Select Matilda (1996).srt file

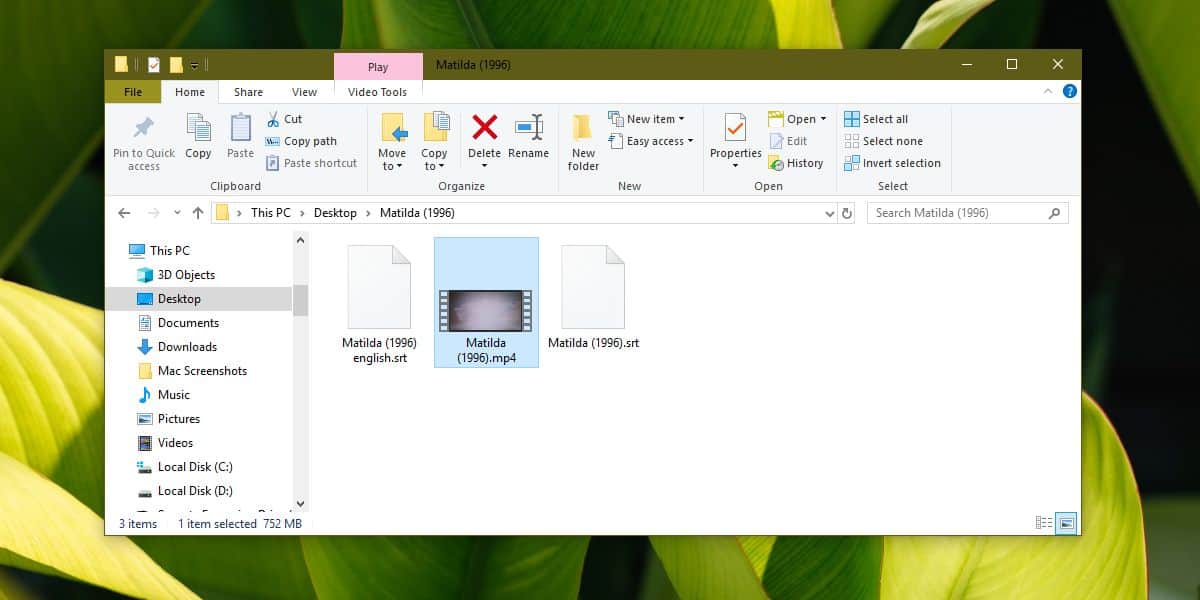pyautogui.click(x=594, y=297)
